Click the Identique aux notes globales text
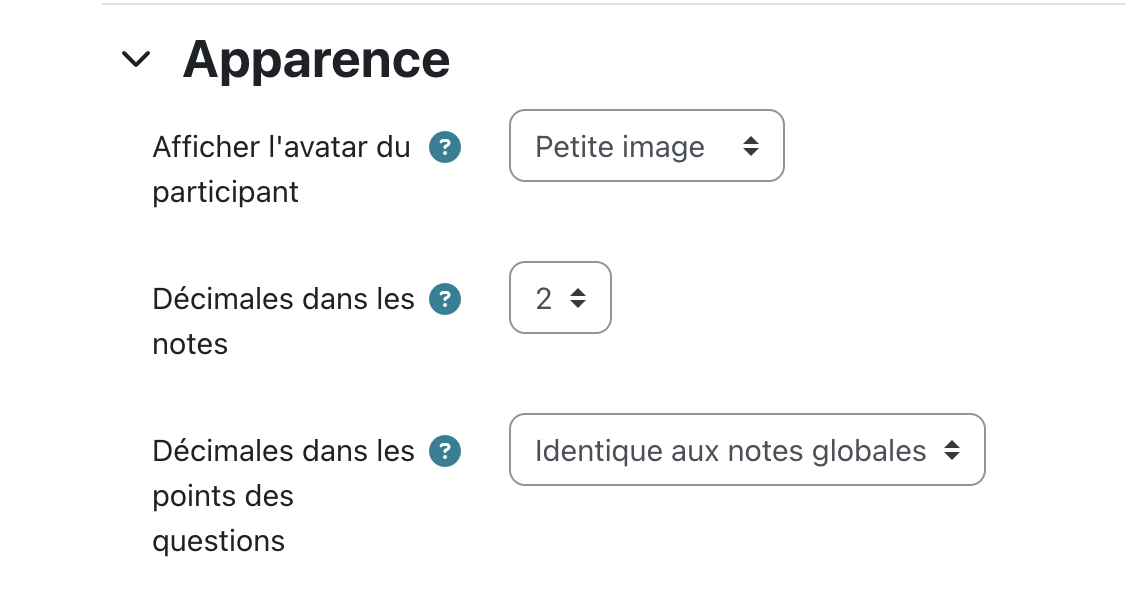The width and height of the screenshot is (1126, 600). pos(730,451)
